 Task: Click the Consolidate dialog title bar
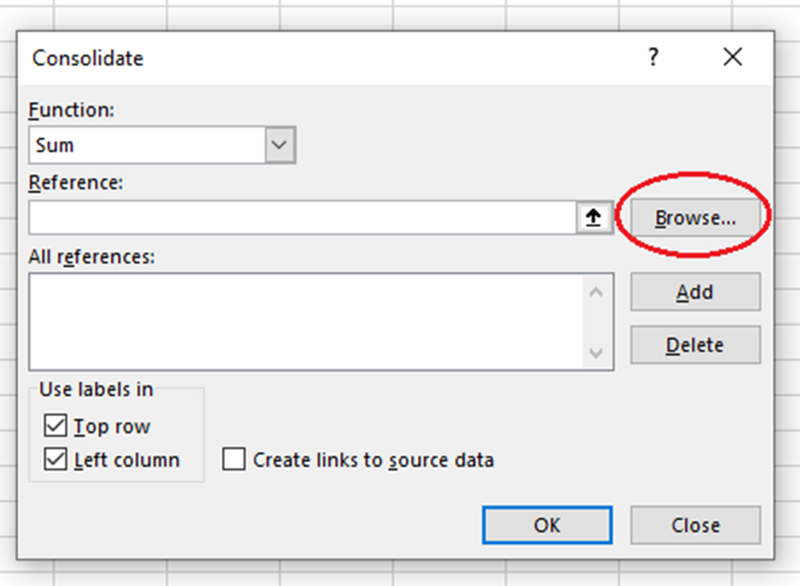tap(300, 58)
